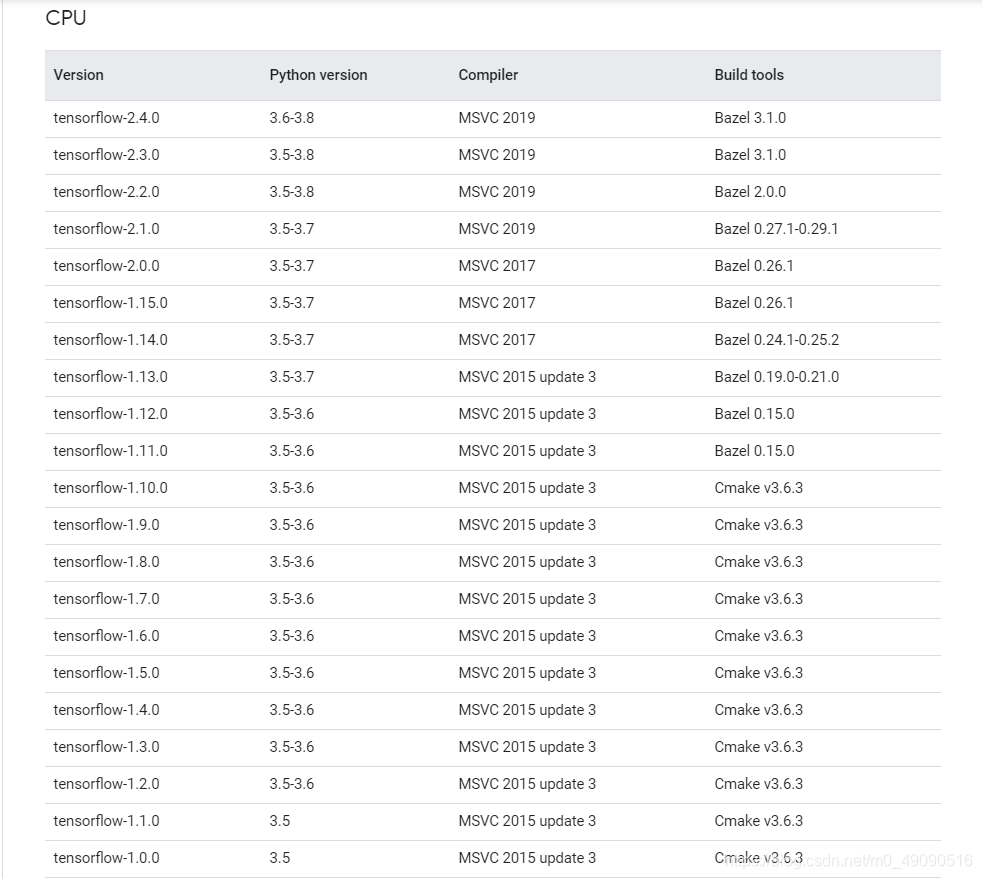Click the Bazel 2.0.0 build tools cell
This screenshot has width=982, height=879.
pyautogui.click(x=750, y=192)
